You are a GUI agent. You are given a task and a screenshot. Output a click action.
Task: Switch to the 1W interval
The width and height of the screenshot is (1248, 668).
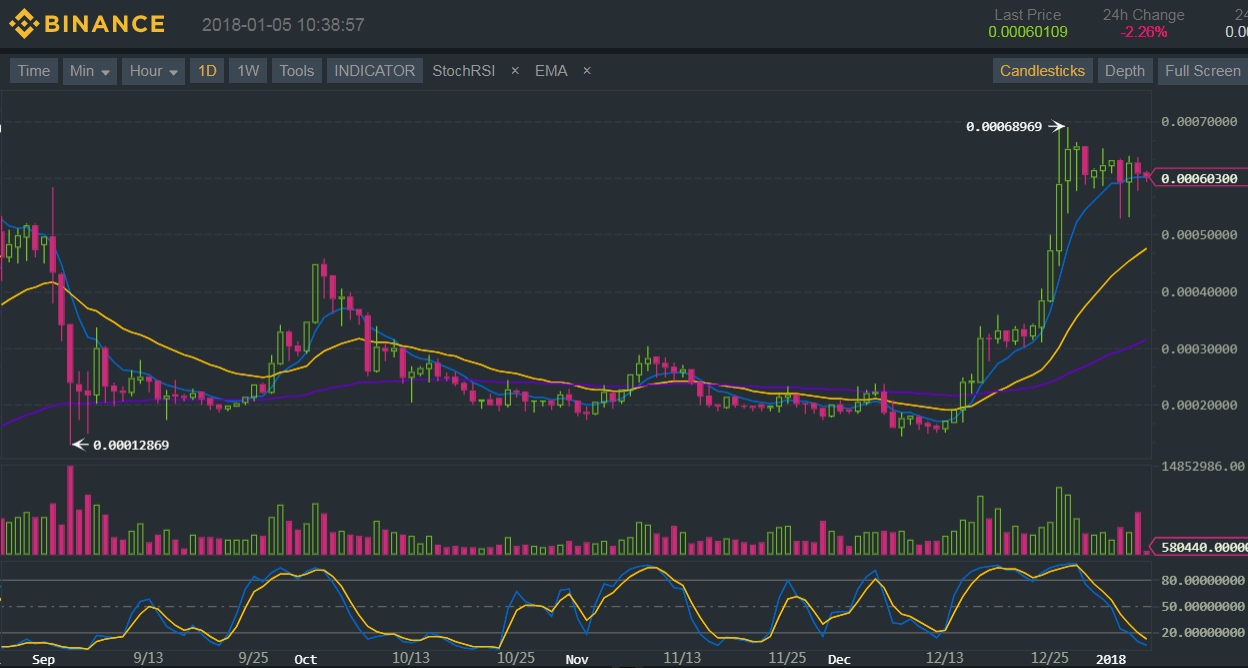coord(247,71)
